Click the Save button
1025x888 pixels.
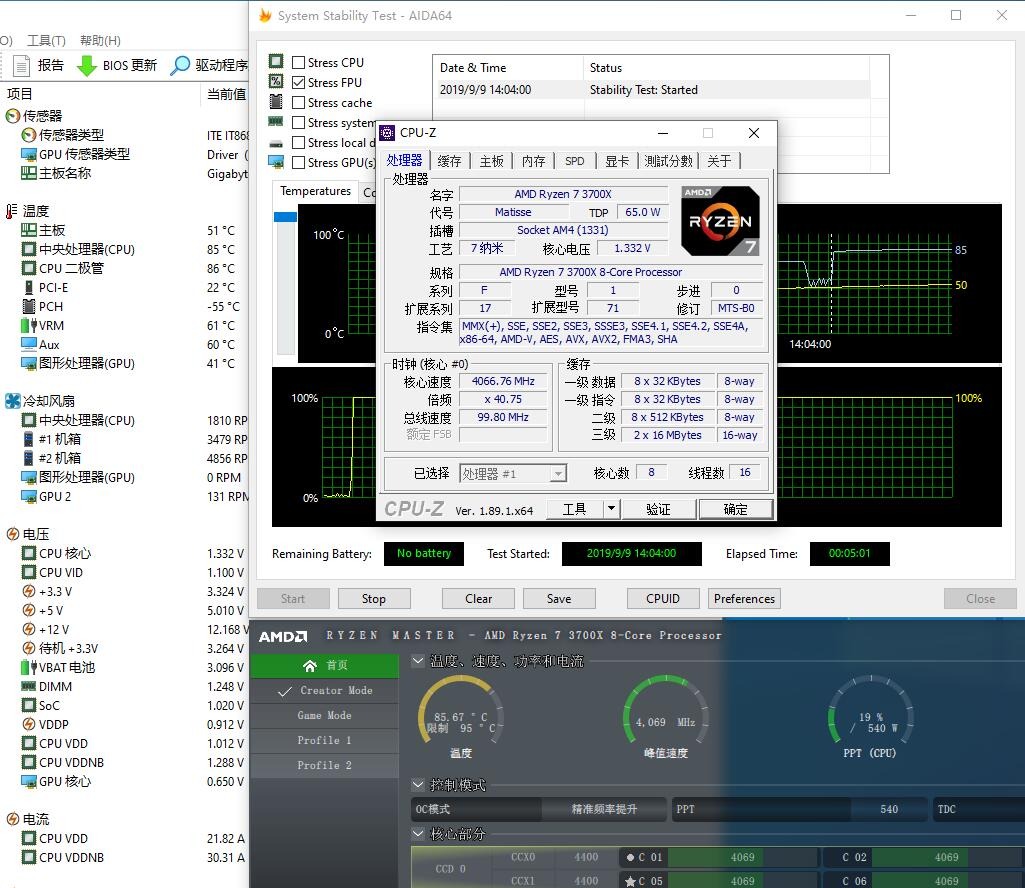point(559,598)
